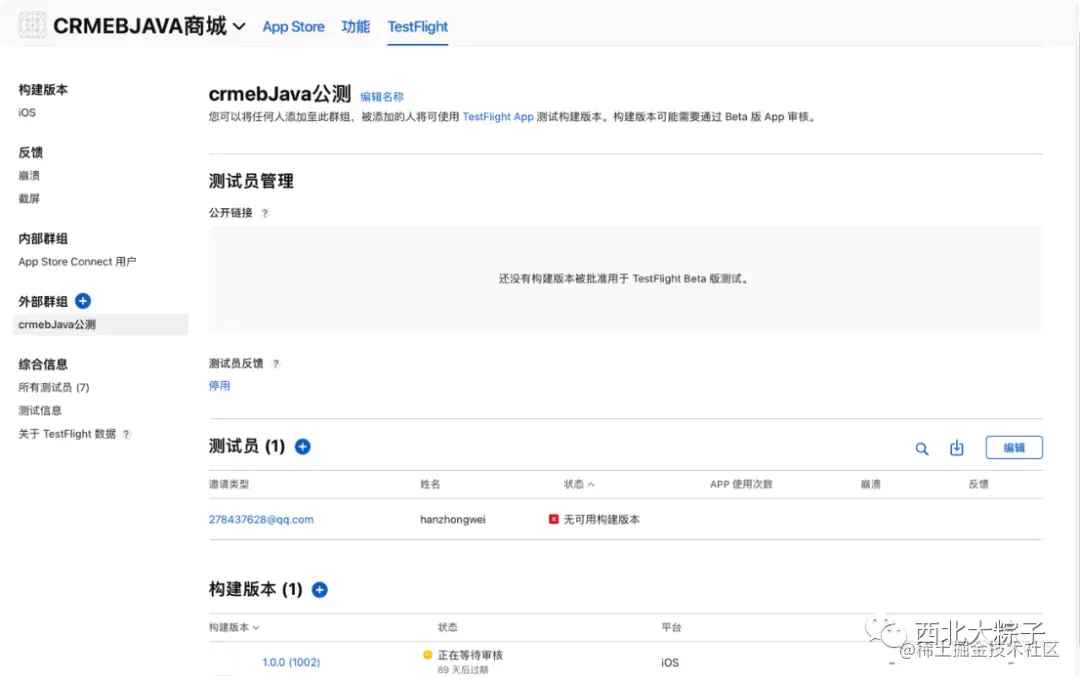Open 所有测试员 (7) in sidebar
The image size is (1080, 680).
click(x=54, y=387)
